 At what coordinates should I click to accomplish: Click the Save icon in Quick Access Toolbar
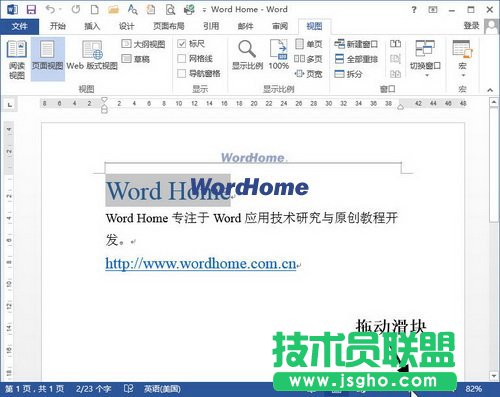[31, 9]
